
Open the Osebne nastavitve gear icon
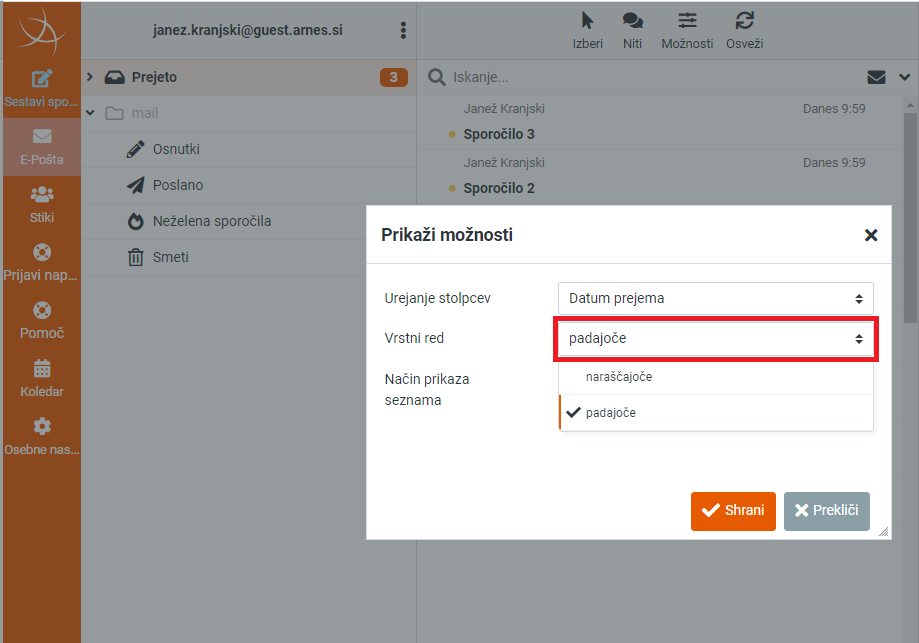pyautogui.click(x=42, y=426)
